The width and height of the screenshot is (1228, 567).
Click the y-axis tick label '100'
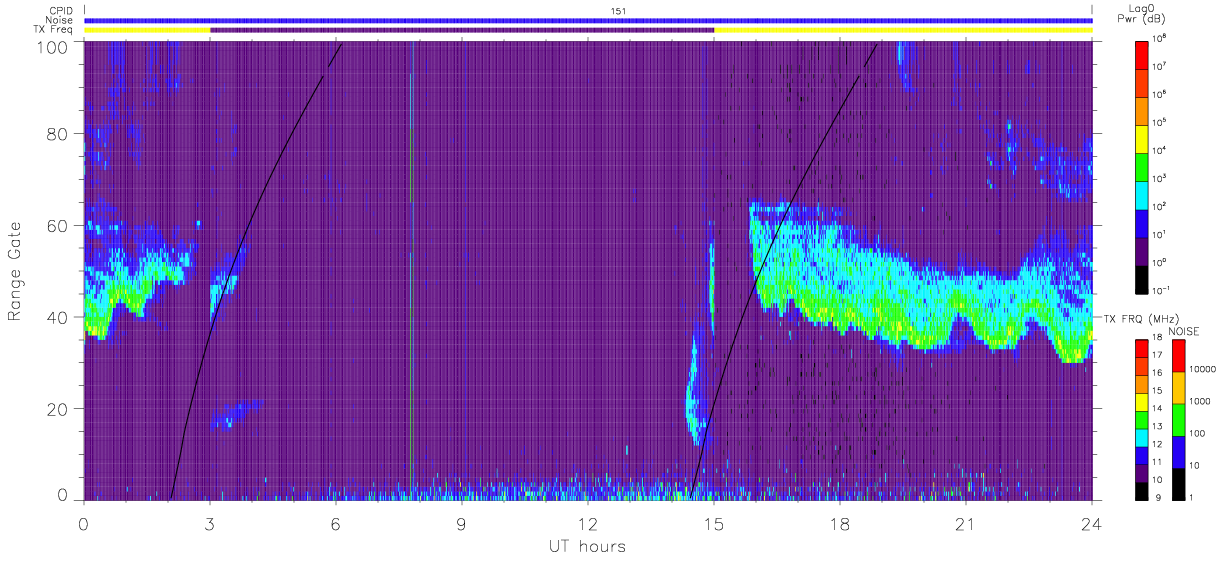pos(54,46)
